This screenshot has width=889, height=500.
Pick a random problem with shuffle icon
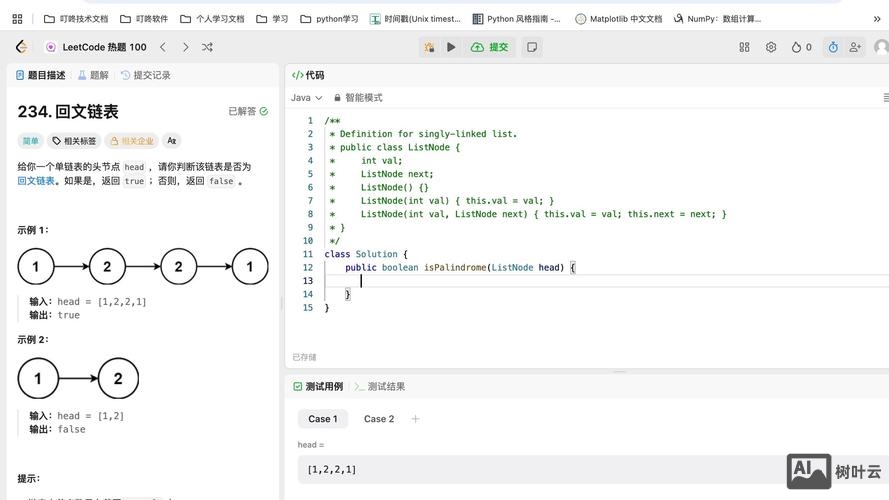click(x=207, y=47)
